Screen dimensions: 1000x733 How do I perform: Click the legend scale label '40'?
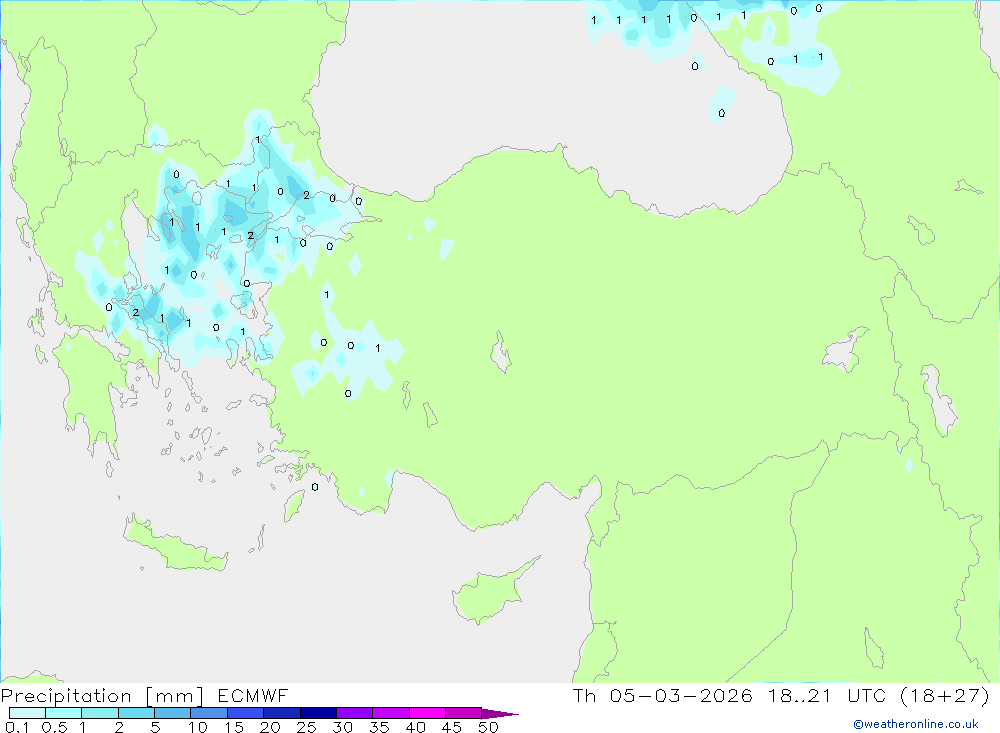coord(415,727)
